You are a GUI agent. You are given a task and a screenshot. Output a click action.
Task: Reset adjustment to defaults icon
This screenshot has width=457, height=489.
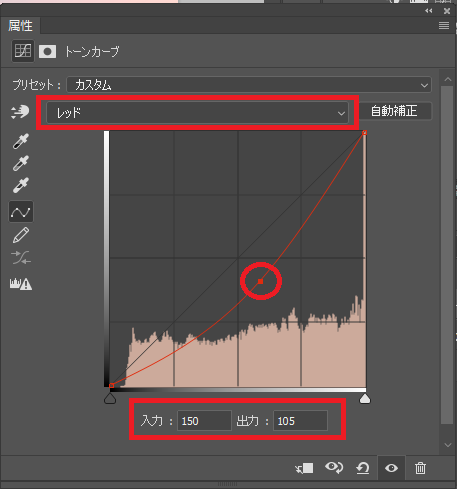click(x=363, y=468)
